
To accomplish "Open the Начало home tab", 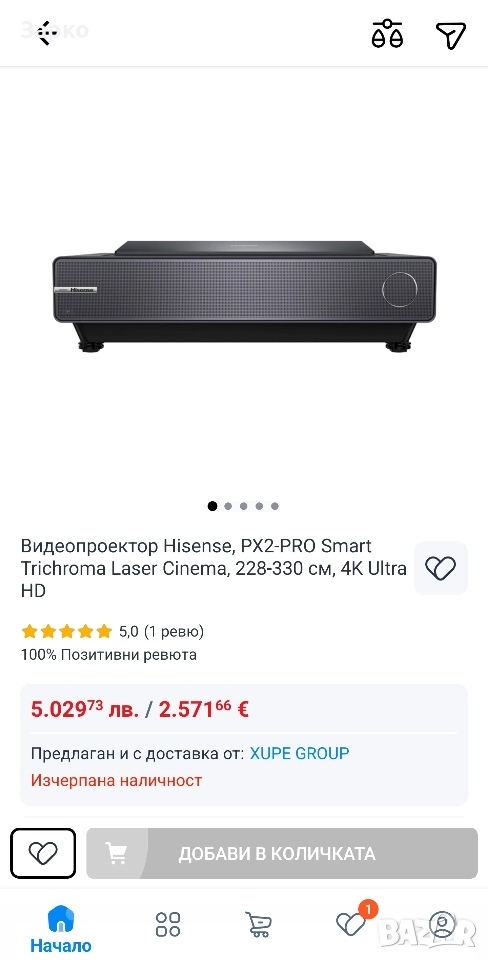I will pyautogui.click(x=61, y=928).
